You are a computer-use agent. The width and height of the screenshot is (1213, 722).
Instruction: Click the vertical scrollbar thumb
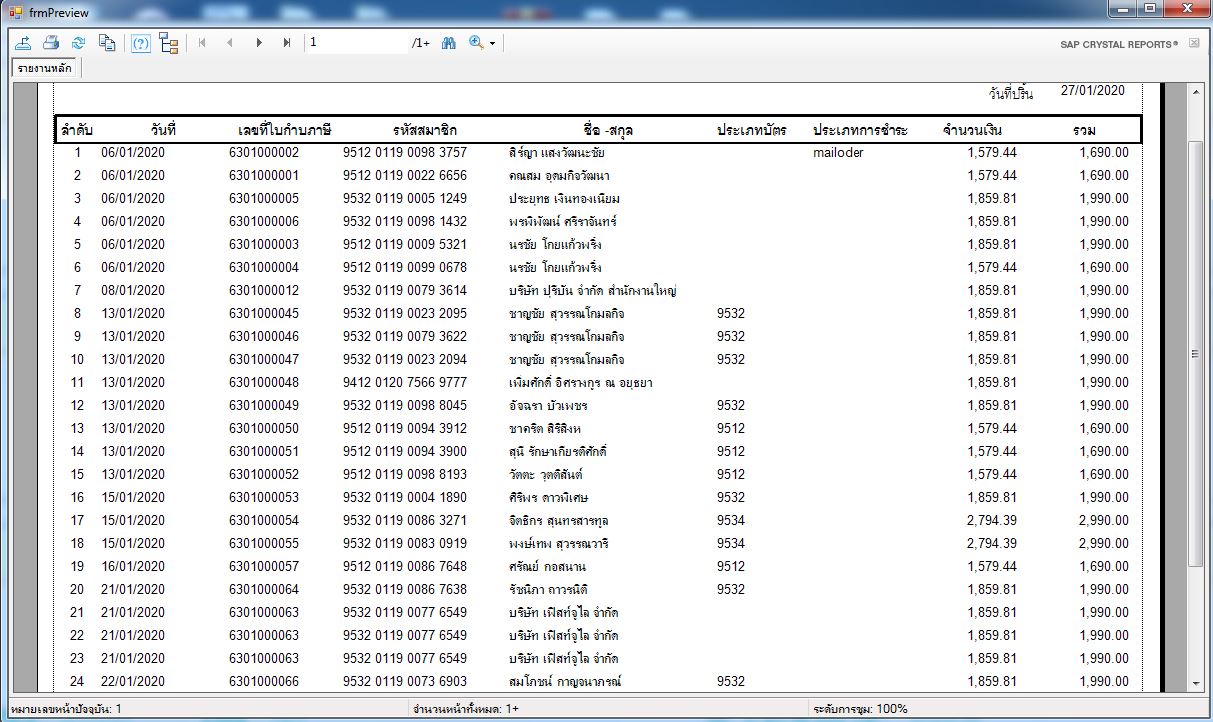click(1195, 354)
